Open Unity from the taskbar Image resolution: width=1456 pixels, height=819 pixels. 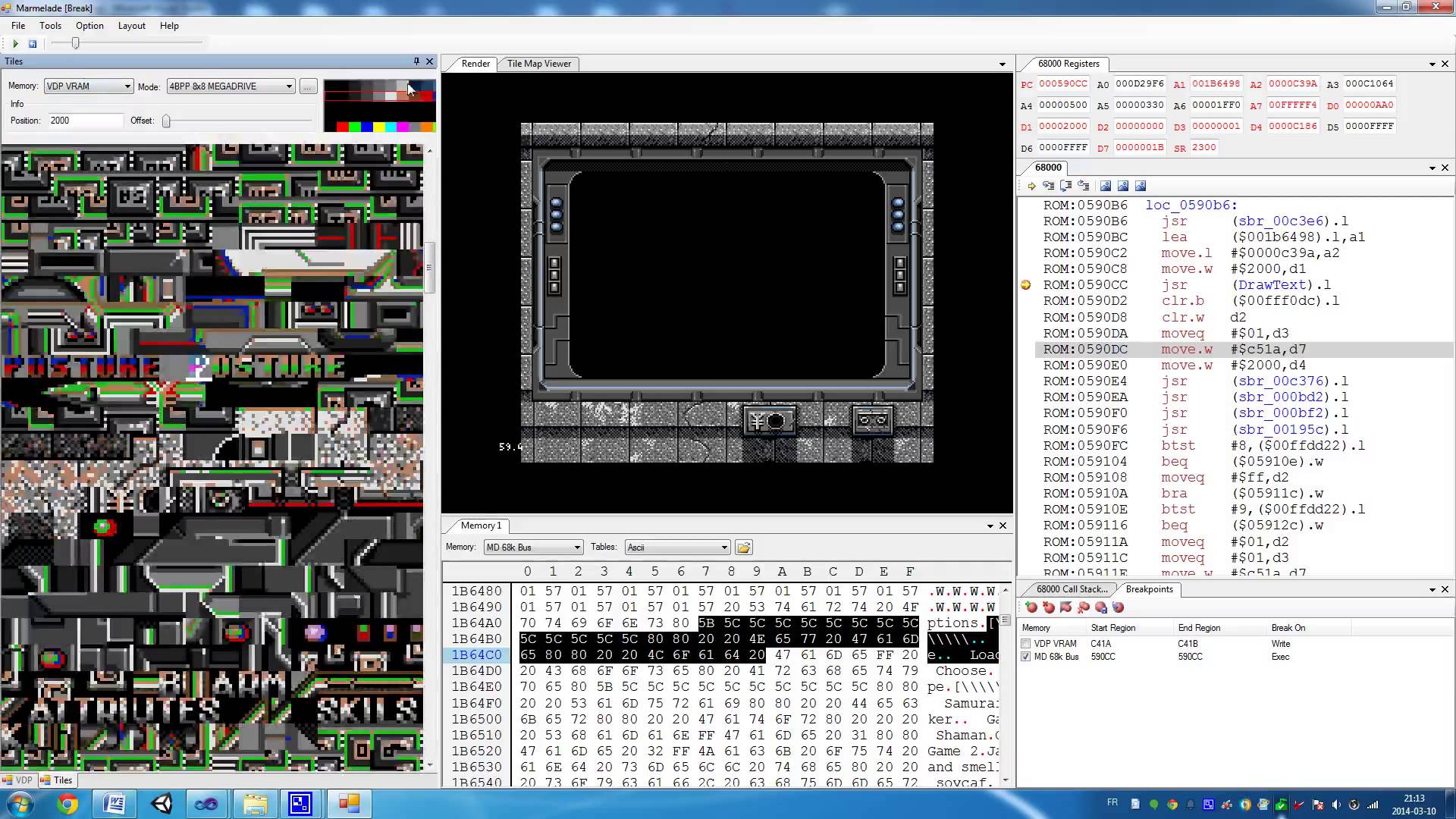(x=161, y=804)
